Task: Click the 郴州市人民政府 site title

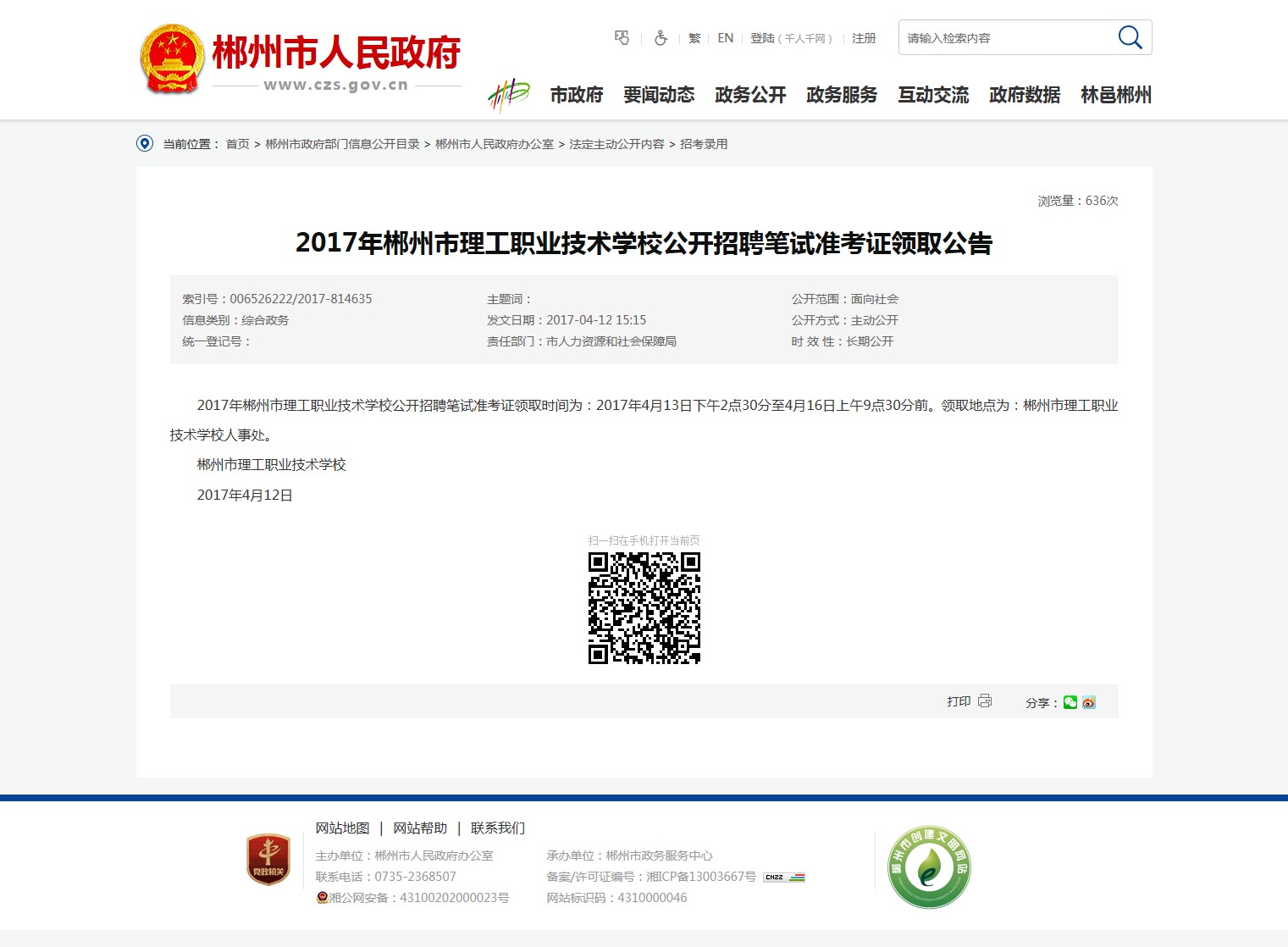Action: (x=336, y=53)
